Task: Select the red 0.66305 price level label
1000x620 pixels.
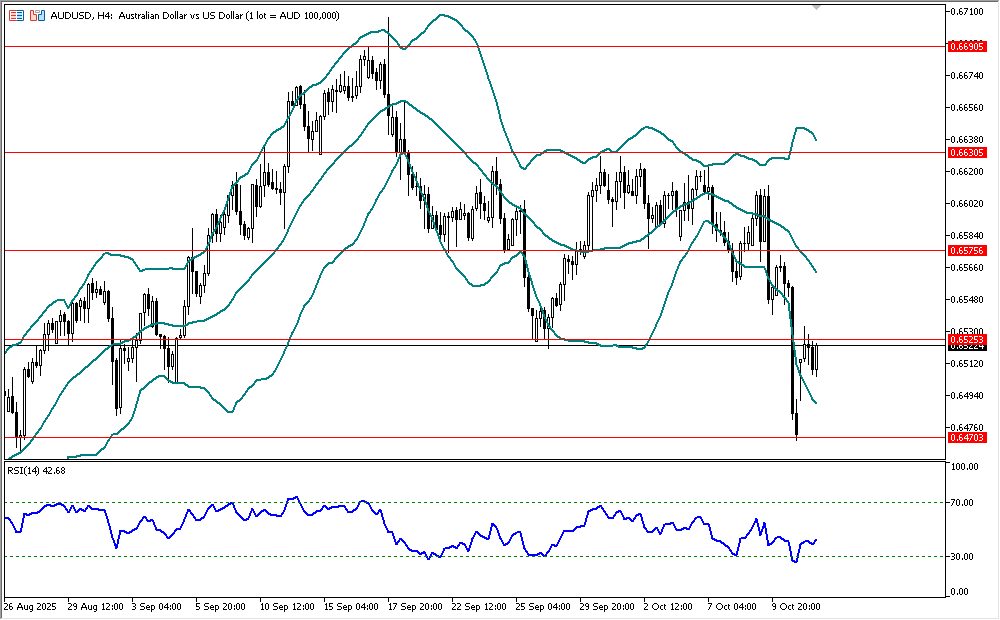Action: (967, 153)
